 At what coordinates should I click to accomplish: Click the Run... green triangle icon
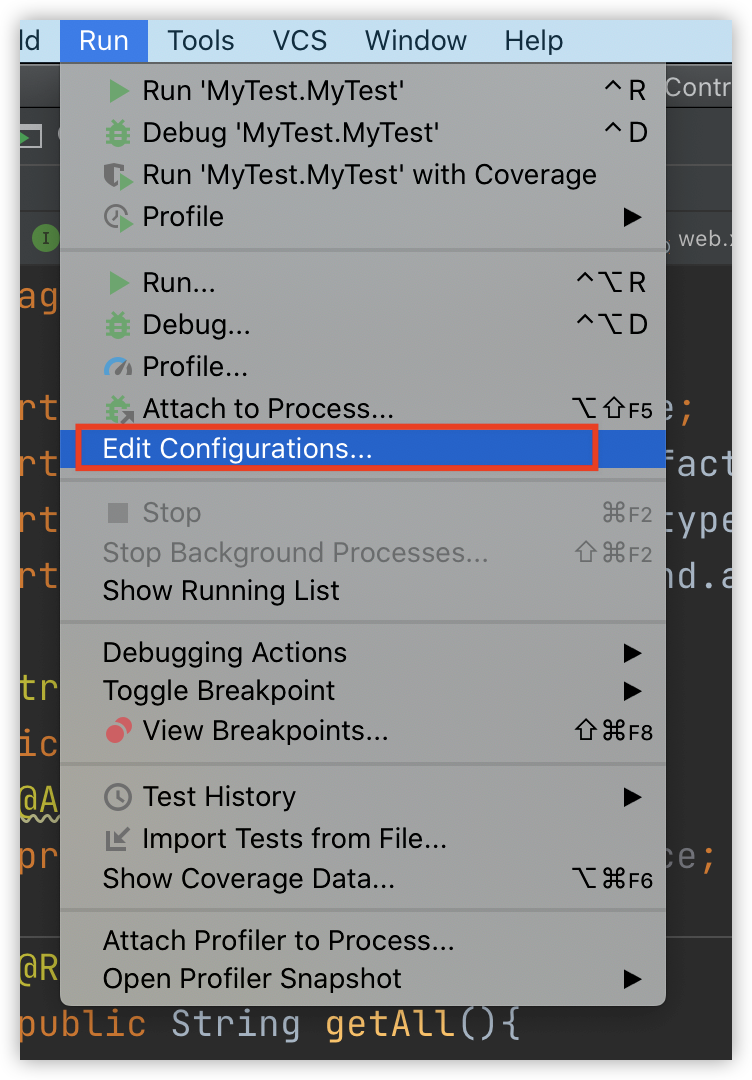pos(117,282)
